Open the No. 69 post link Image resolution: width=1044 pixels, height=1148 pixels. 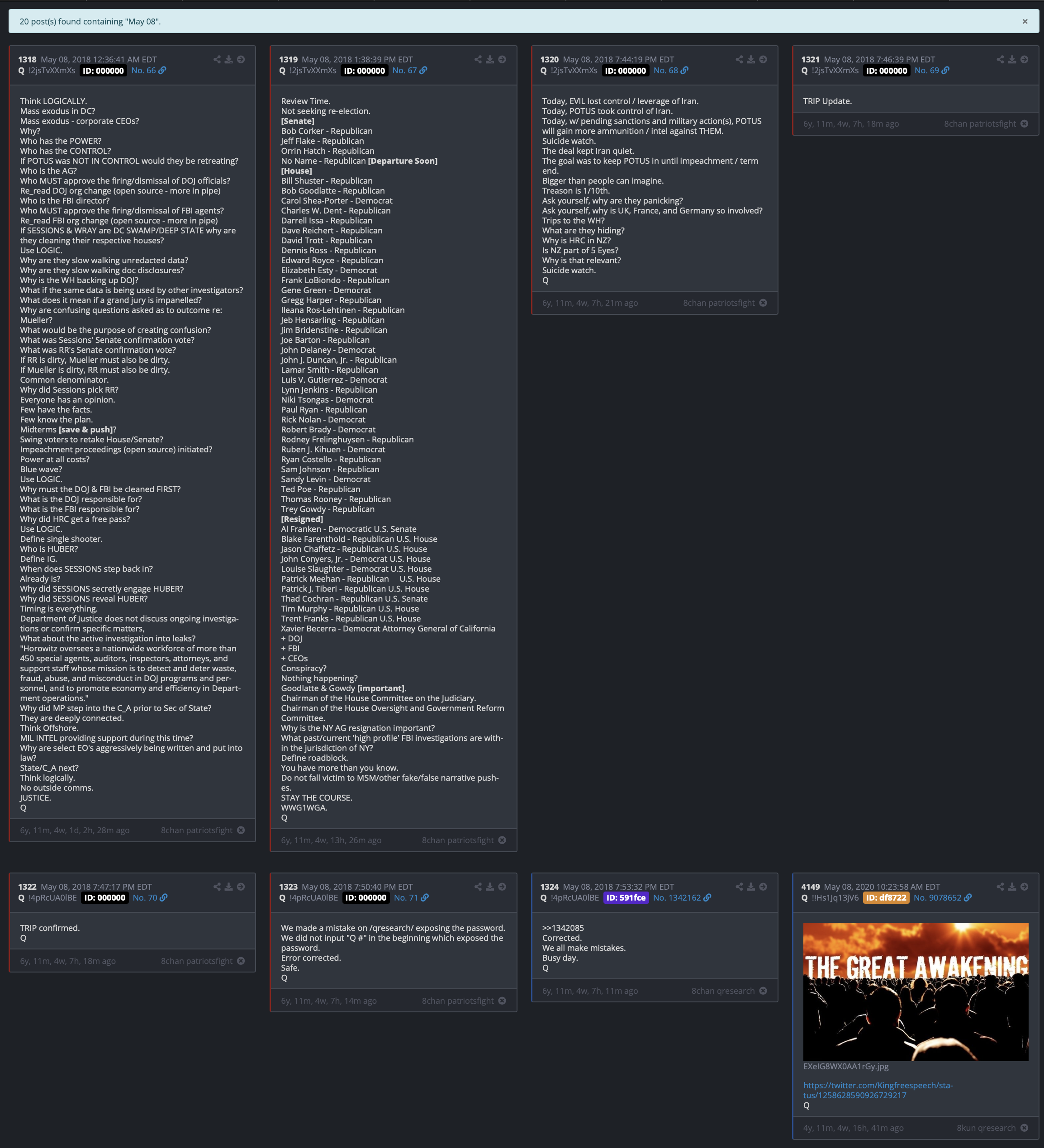[932, 71]
